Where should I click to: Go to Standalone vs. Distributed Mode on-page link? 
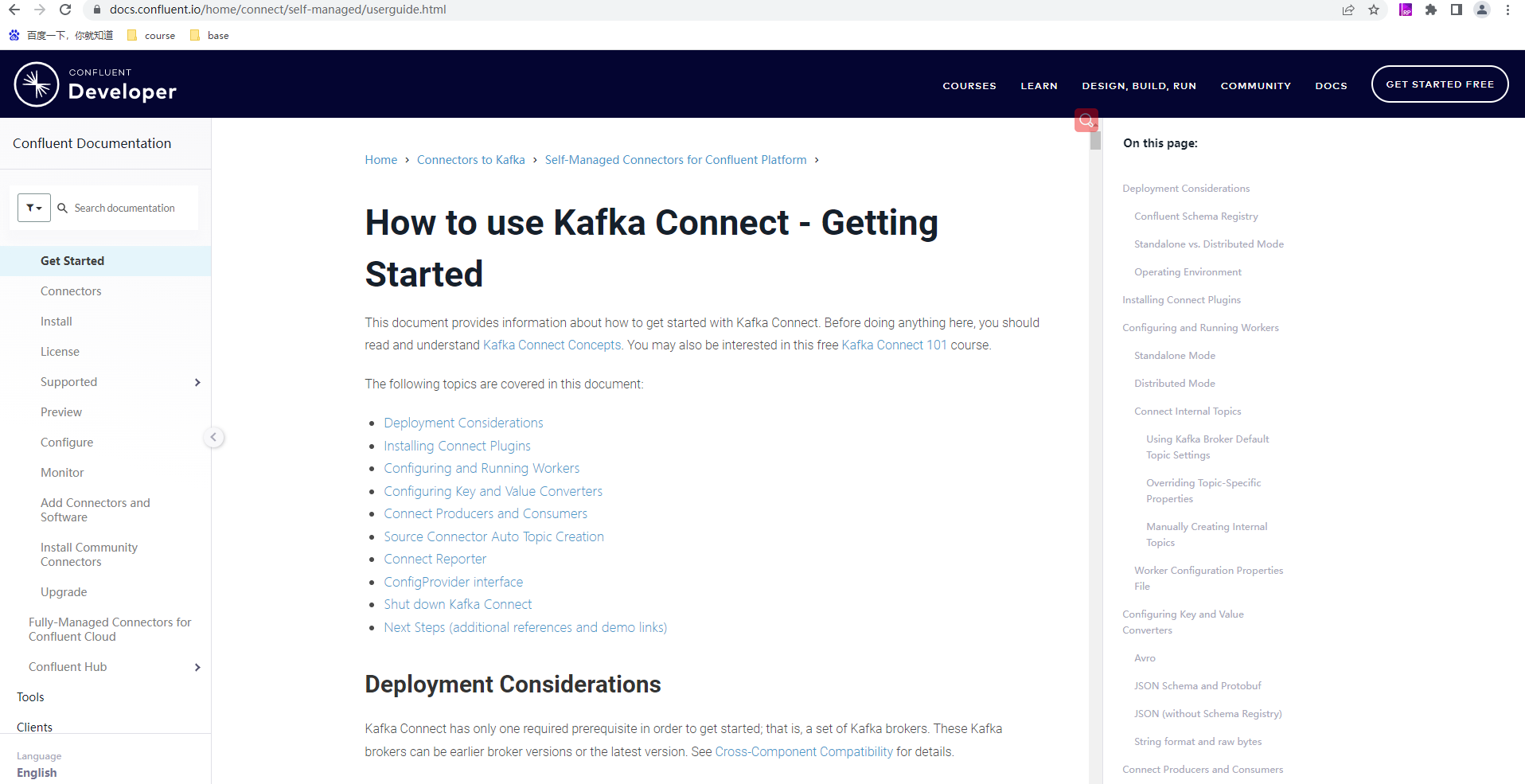click(1209, 244)
